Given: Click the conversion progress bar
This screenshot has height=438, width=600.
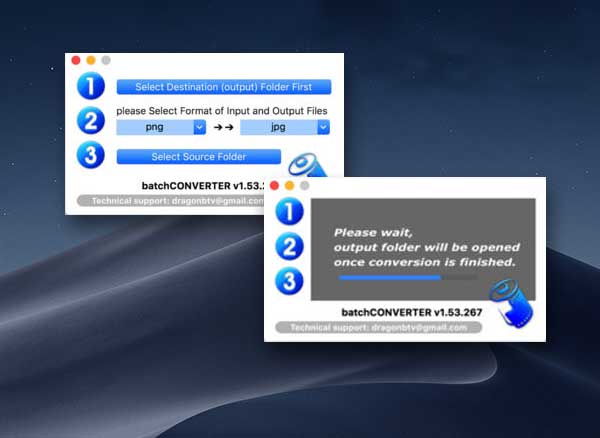Looking at the screenshot, I should 408,278.
